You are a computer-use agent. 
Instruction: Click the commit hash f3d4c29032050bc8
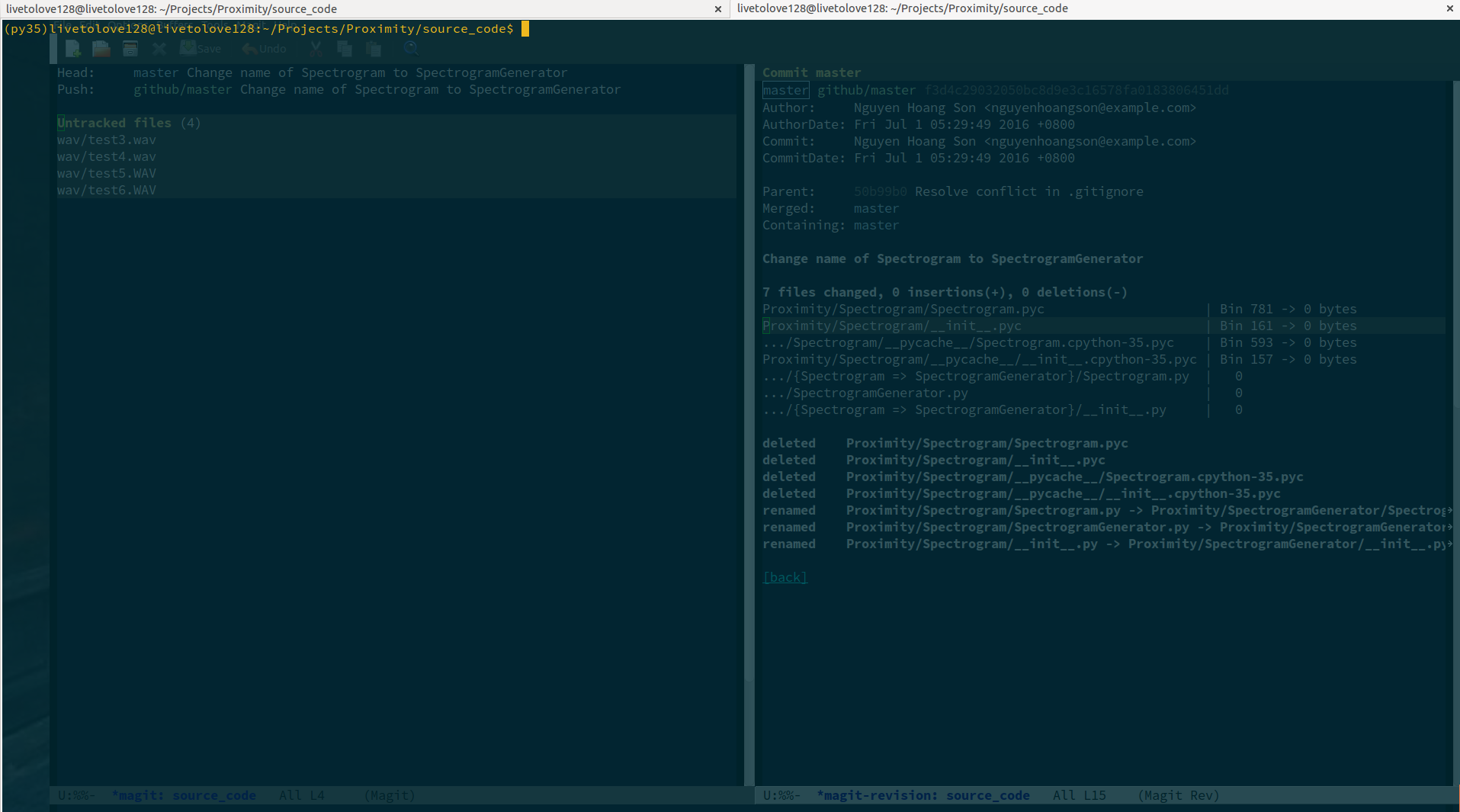coord(1077,90)
